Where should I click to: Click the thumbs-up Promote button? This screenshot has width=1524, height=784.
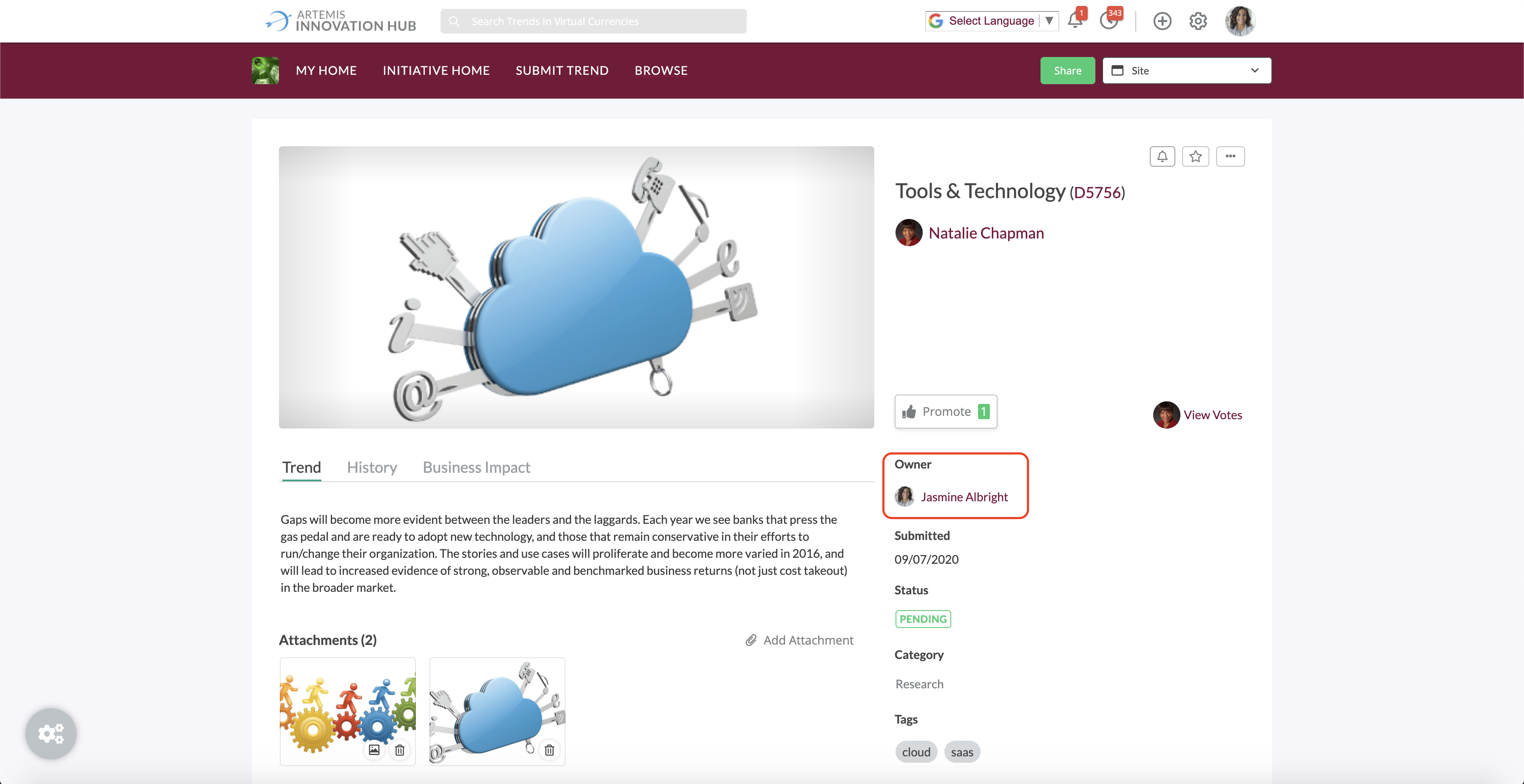pos(945,411)
